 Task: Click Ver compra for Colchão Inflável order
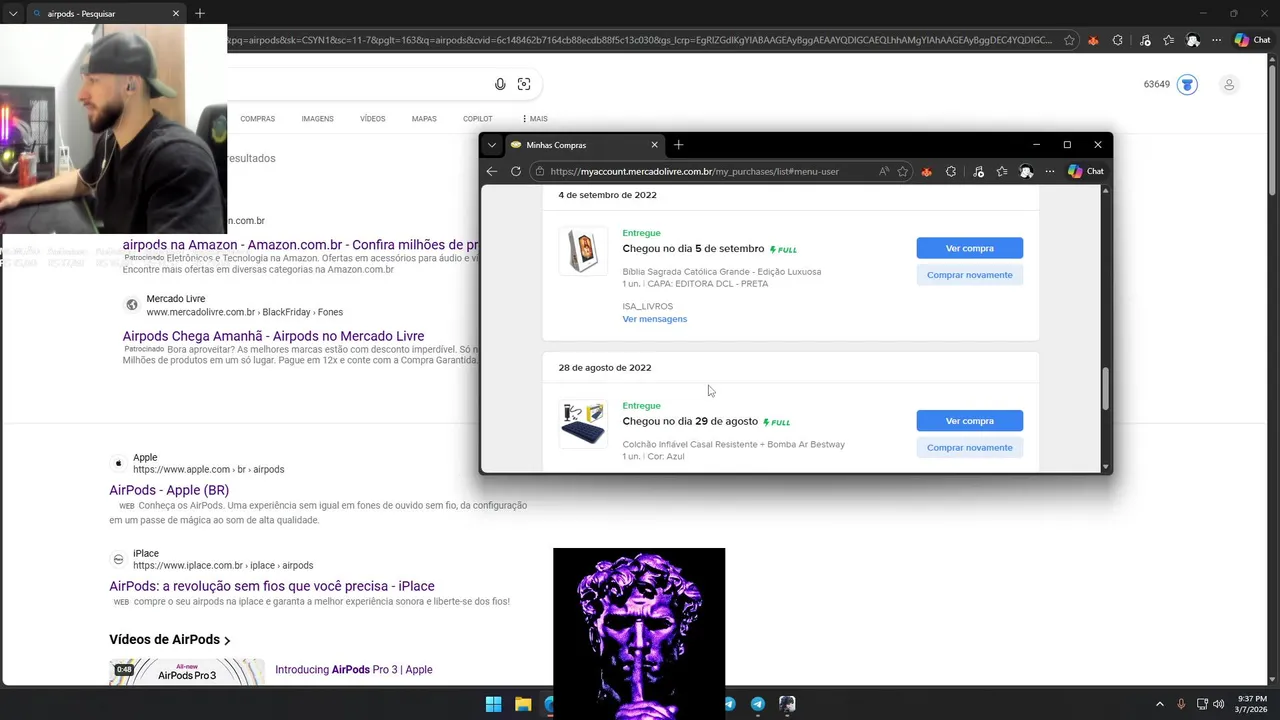969,421
